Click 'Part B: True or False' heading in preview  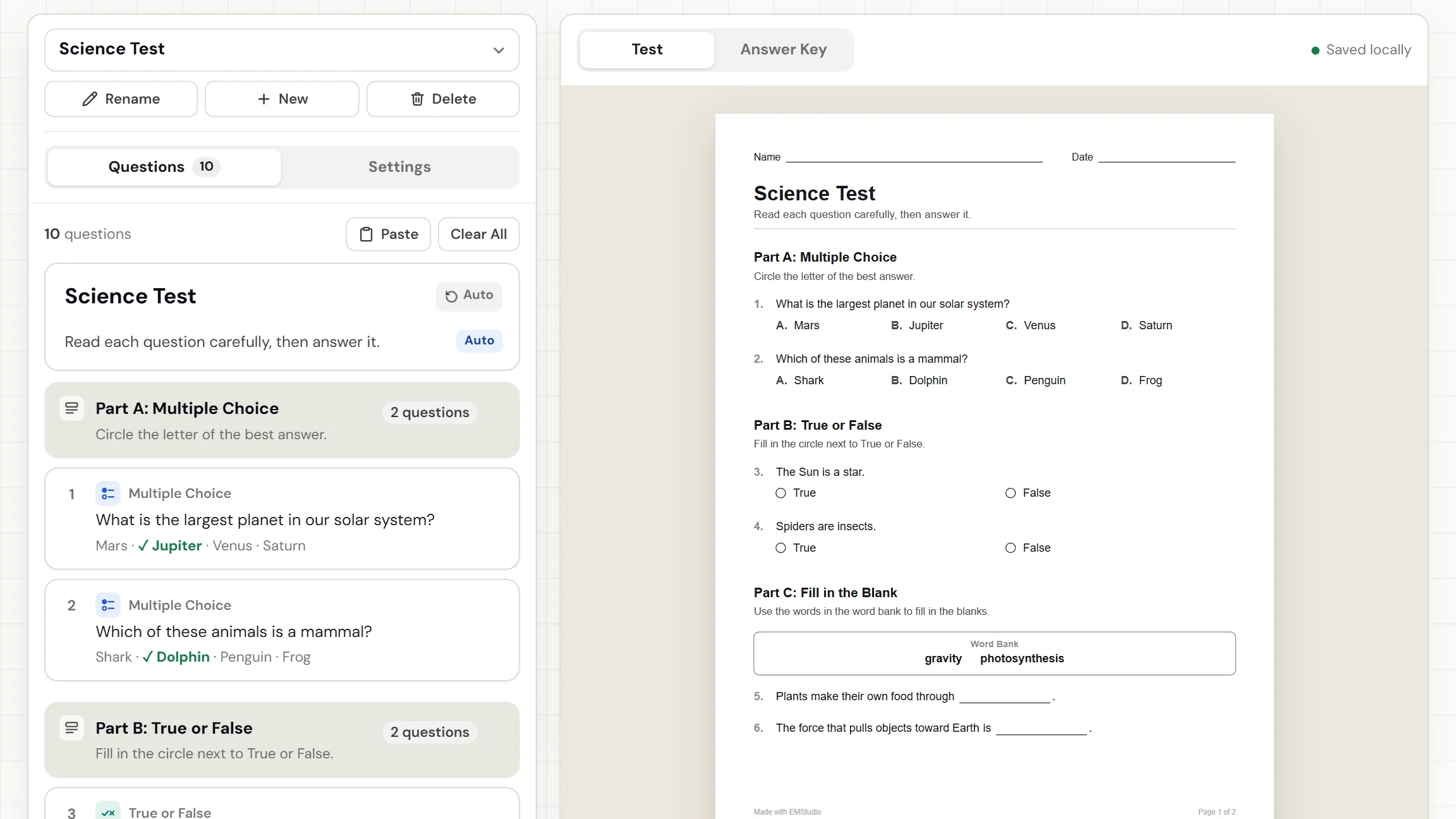point(818,425)
